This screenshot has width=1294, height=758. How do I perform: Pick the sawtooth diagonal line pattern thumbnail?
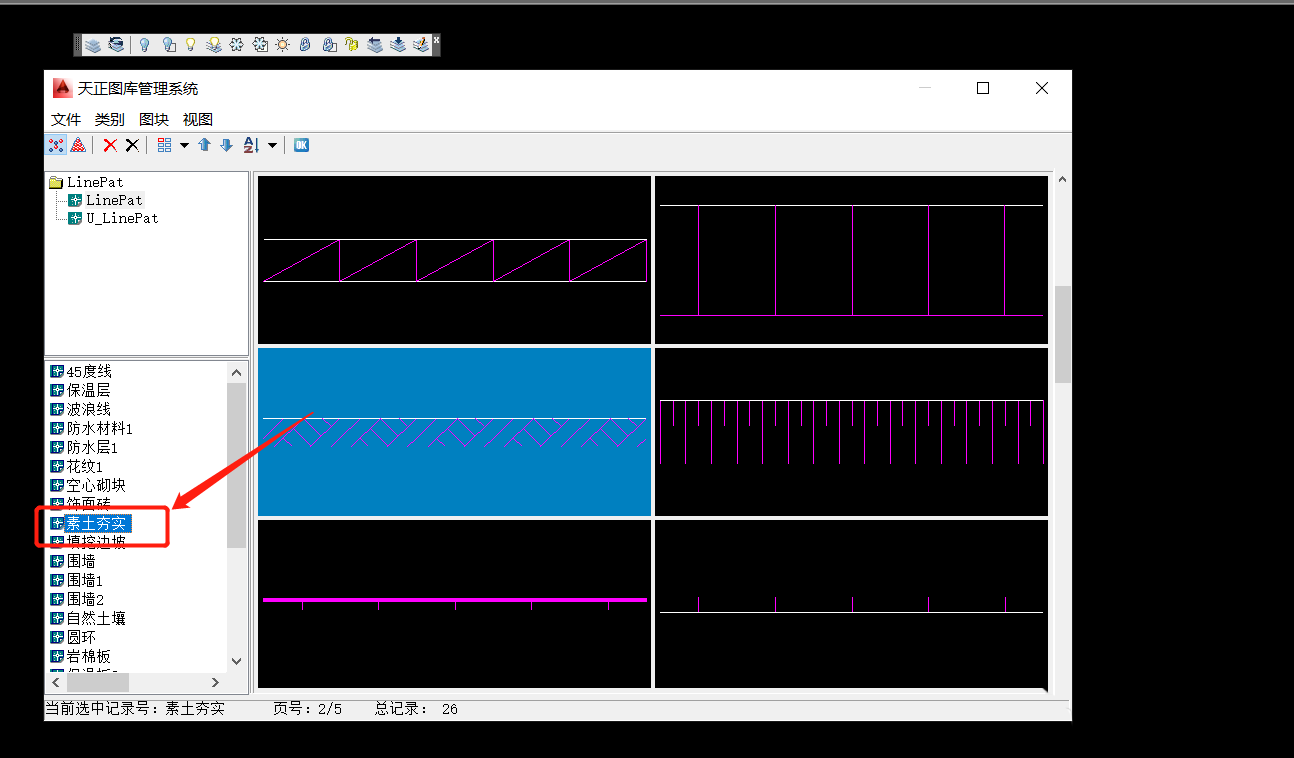pyautogui.click(x=455, y=260)
